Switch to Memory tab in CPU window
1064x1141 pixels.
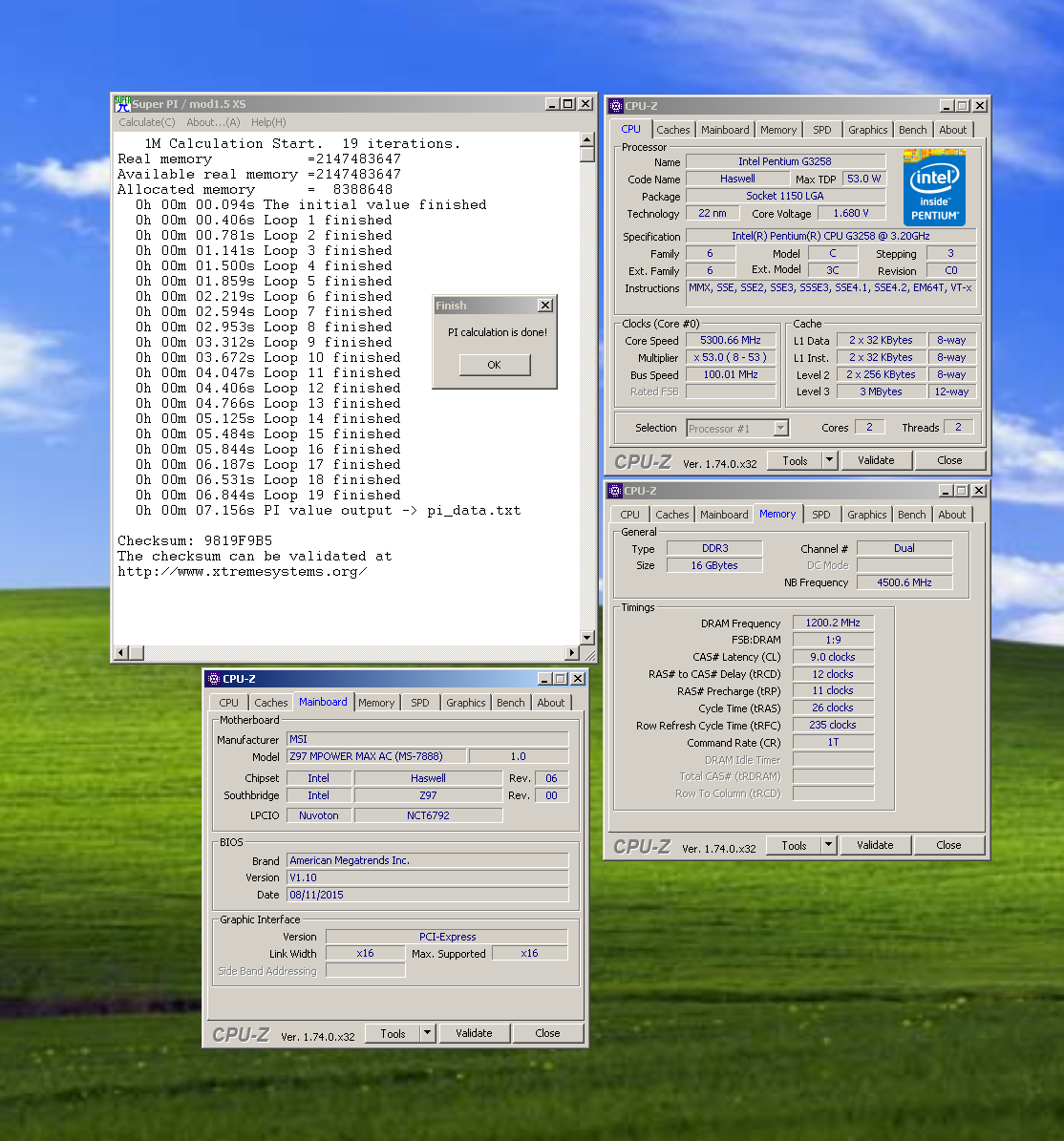(778, 130)
